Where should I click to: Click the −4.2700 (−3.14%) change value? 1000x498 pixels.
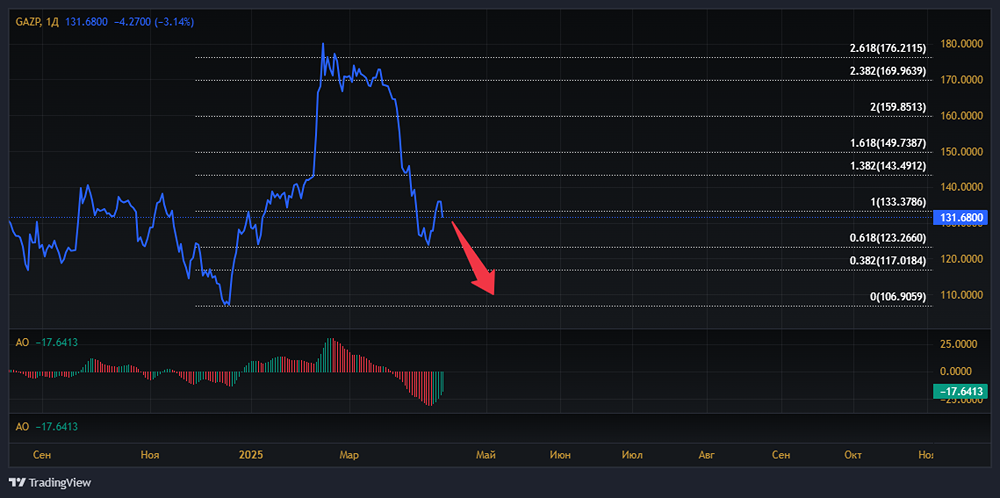click(154, 22)
